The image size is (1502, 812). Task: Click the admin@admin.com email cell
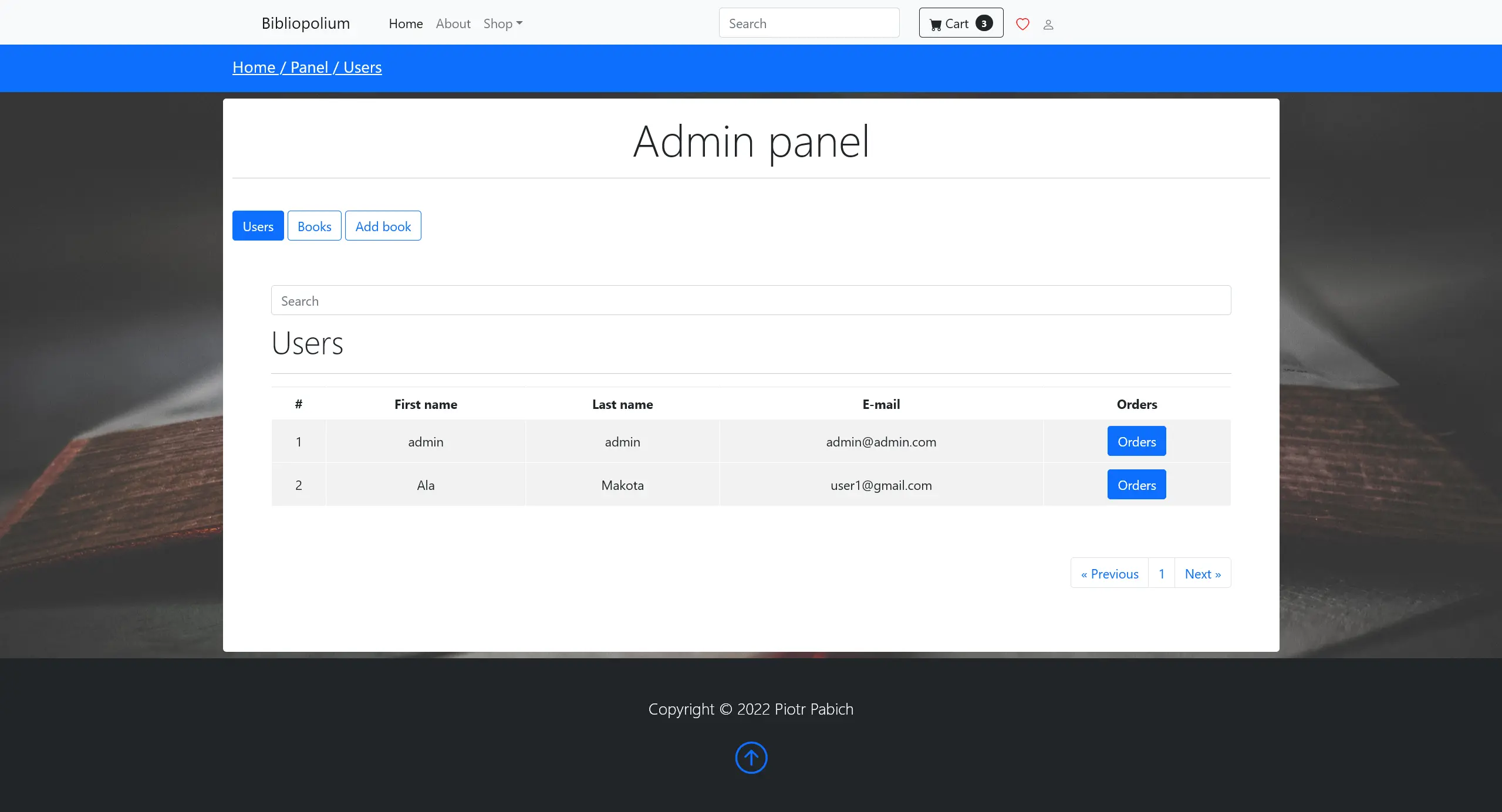pyautogui.click(x=880, y=442)
